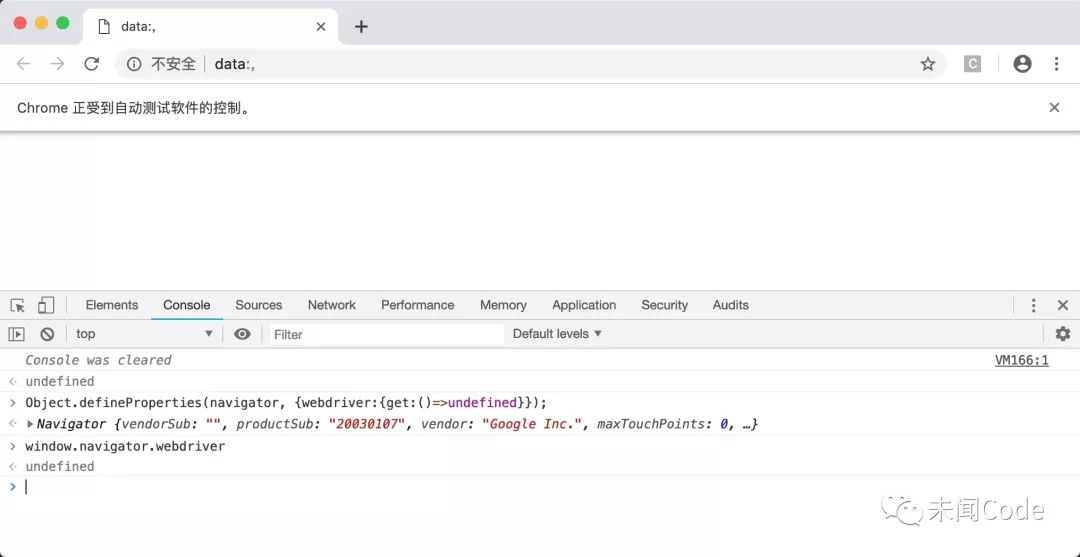Show the console sidebar panel icon
Viewport: 1080px width, 557px height.
tap(17, 334)
